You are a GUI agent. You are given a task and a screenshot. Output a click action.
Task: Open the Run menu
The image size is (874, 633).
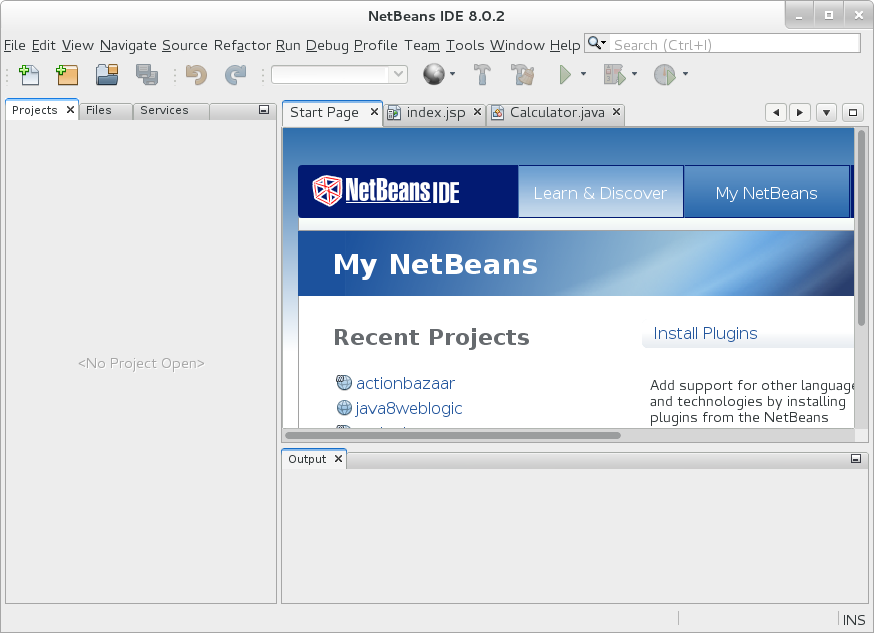(288, 45)
